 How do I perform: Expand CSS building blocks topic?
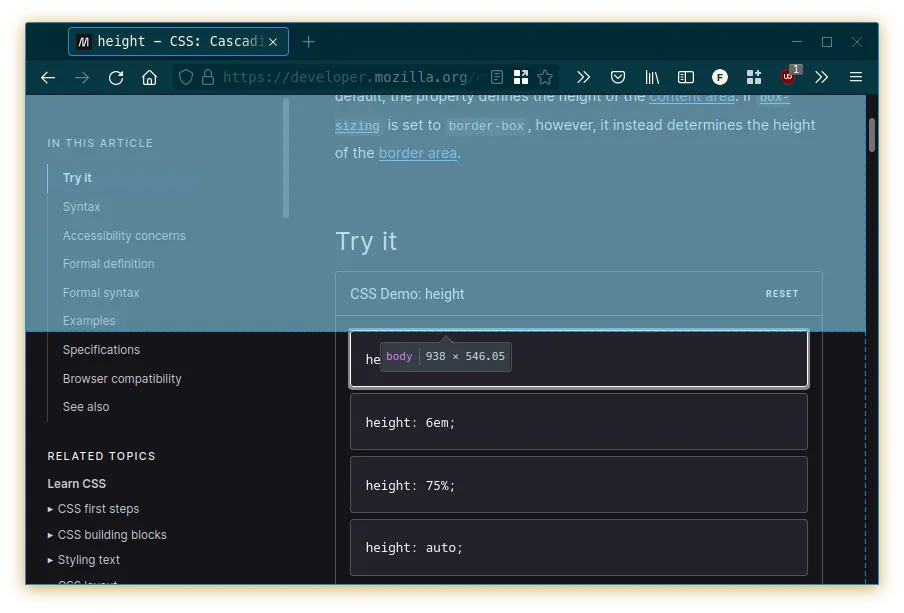[107, 535]
